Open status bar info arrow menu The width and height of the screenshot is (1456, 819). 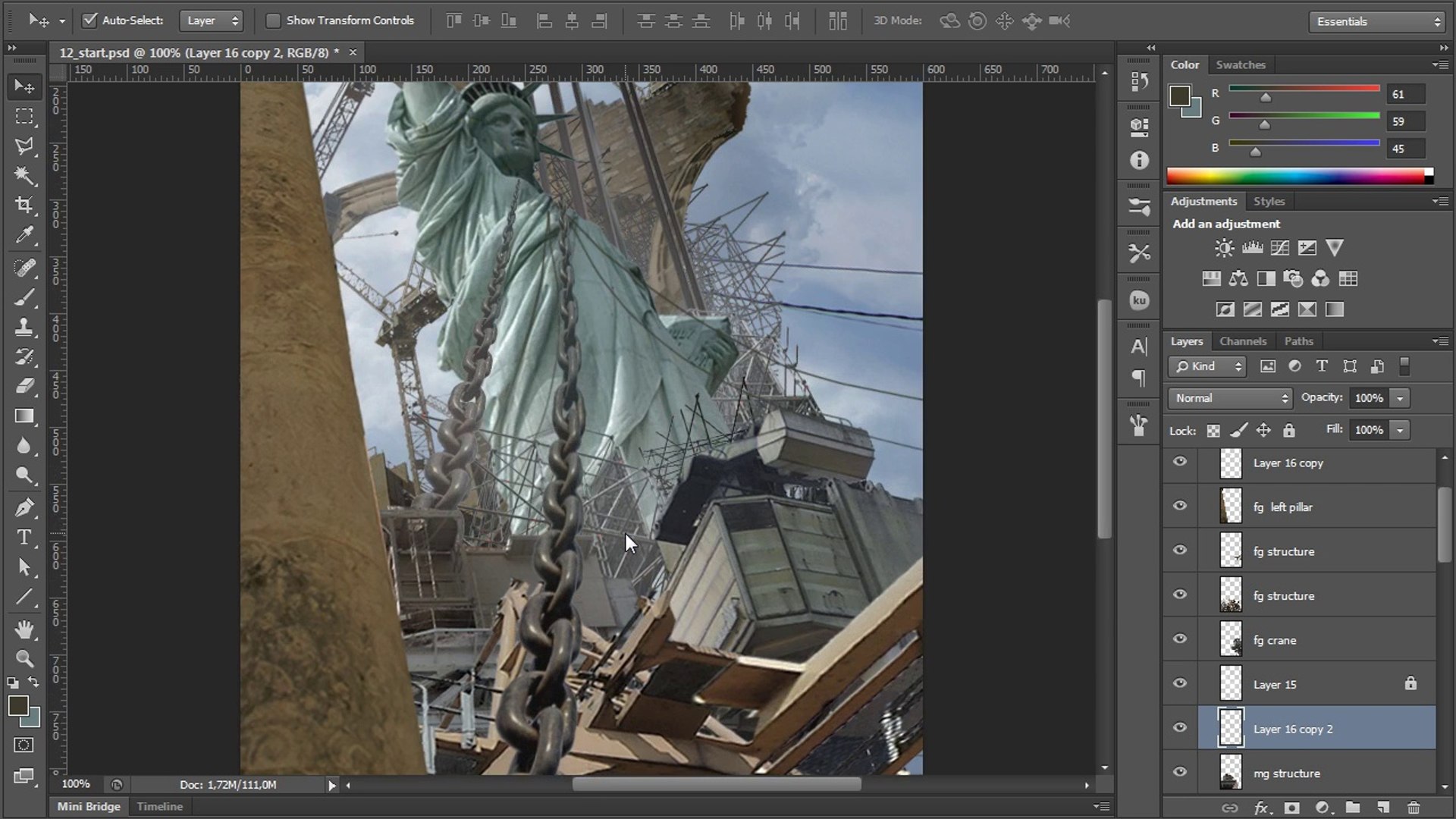coord(331,786)
